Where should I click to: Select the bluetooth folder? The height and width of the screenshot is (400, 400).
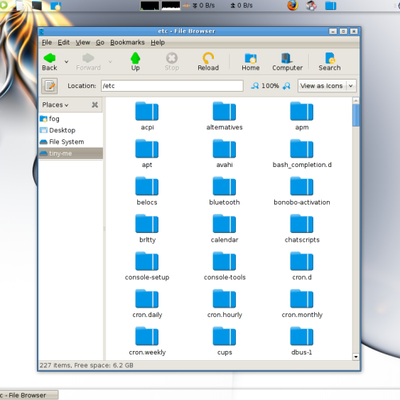click(x=224, y=191)
